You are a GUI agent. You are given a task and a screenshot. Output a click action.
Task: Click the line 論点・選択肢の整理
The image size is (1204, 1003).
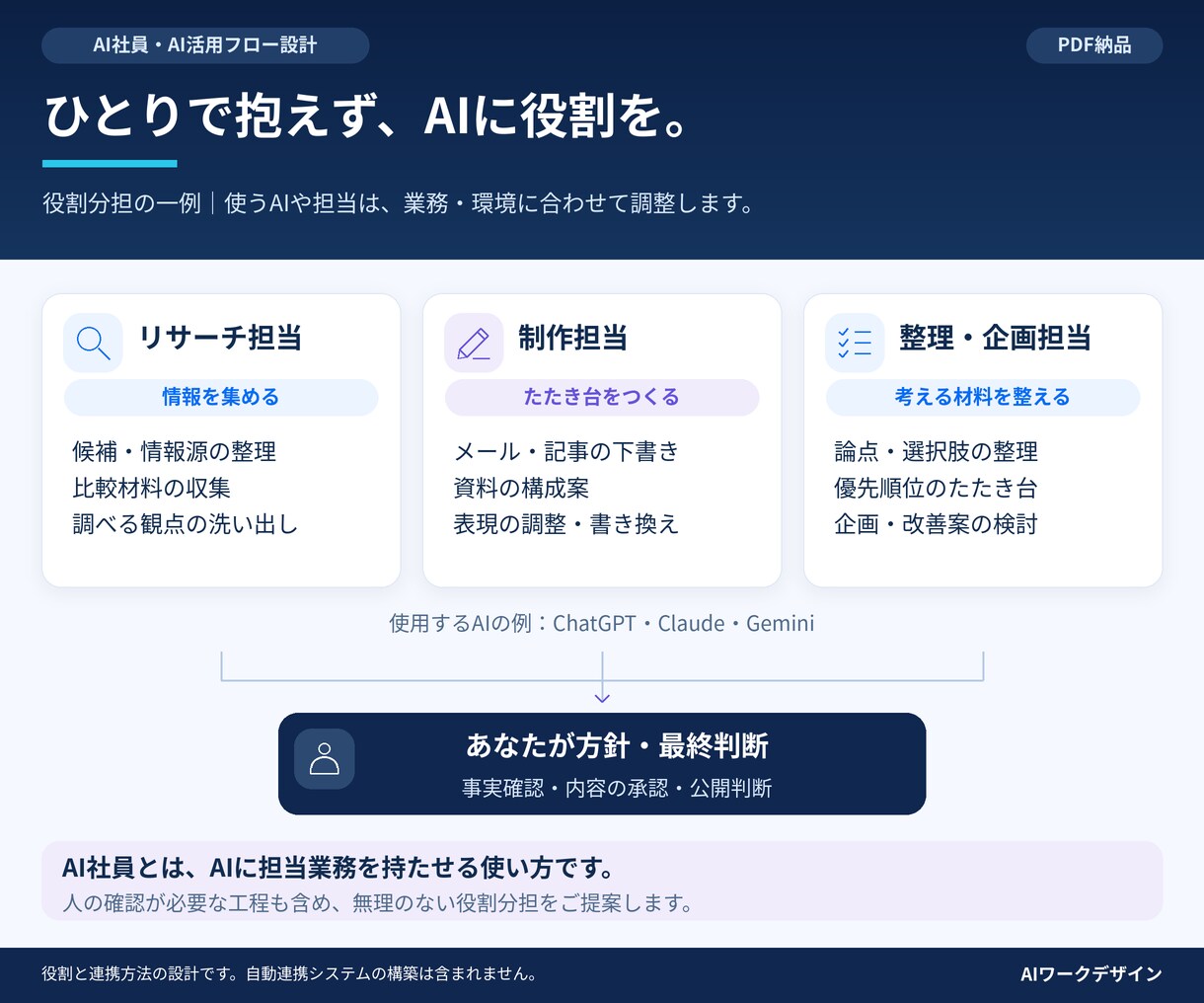pyautogui.click(x=937, y=452)
